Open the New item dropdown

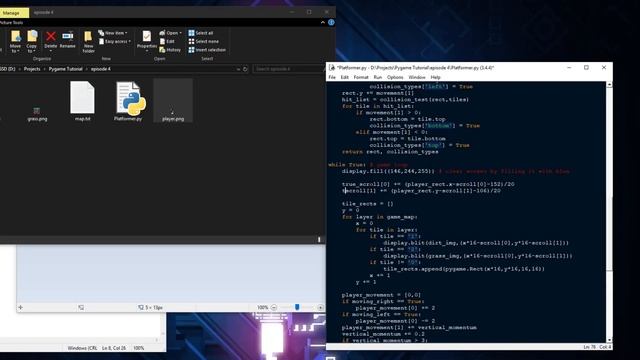pos(113,33)
